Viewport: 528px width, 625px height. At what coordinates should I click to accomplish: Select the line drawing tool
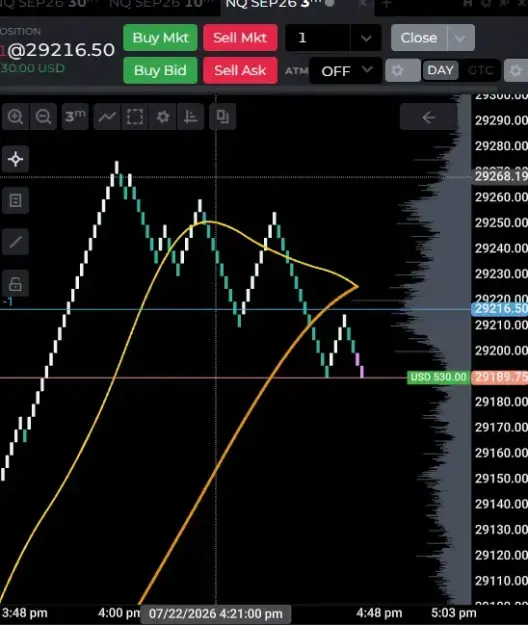tap(16, 242)
